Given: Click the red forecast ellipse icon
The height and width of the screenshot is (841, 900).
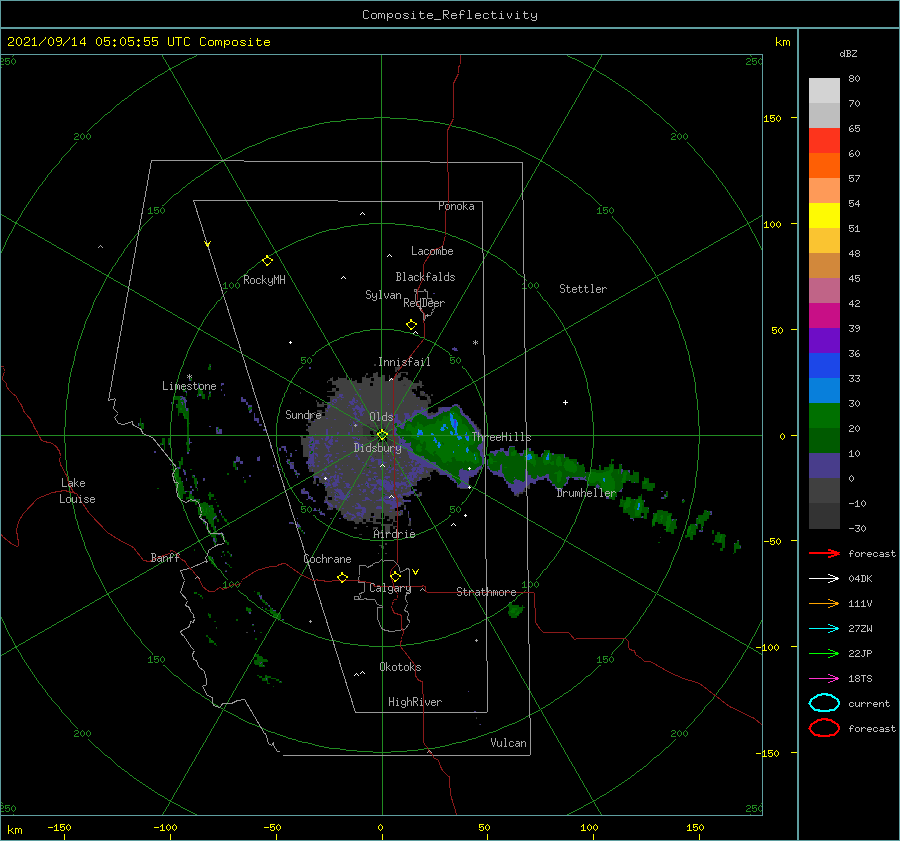Looking at the screenshot, I should [x=824, y=728].
